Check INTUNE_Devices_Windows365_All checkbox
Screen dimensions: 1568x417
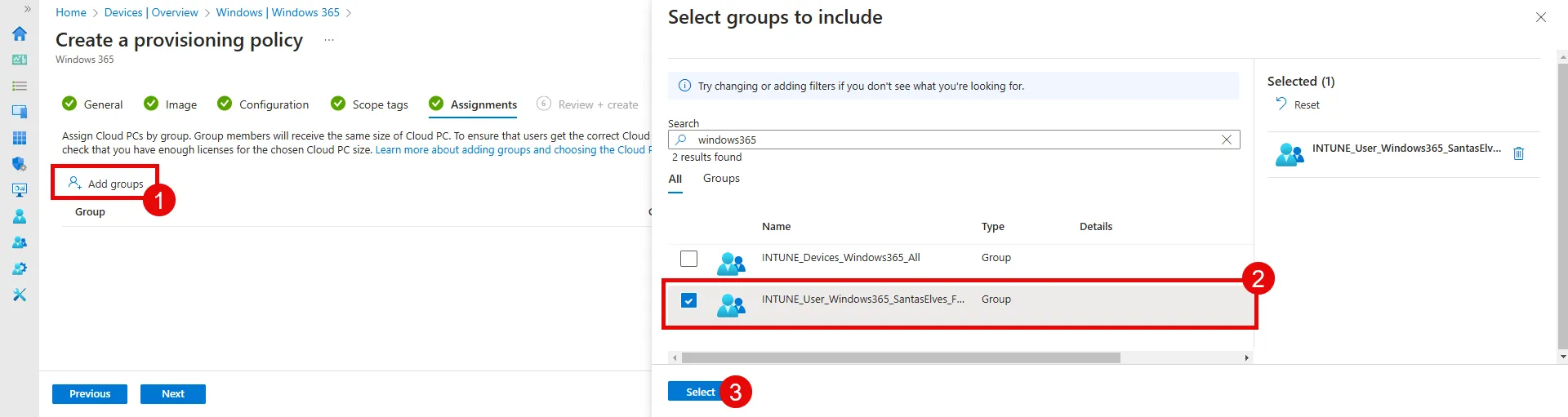689,259
